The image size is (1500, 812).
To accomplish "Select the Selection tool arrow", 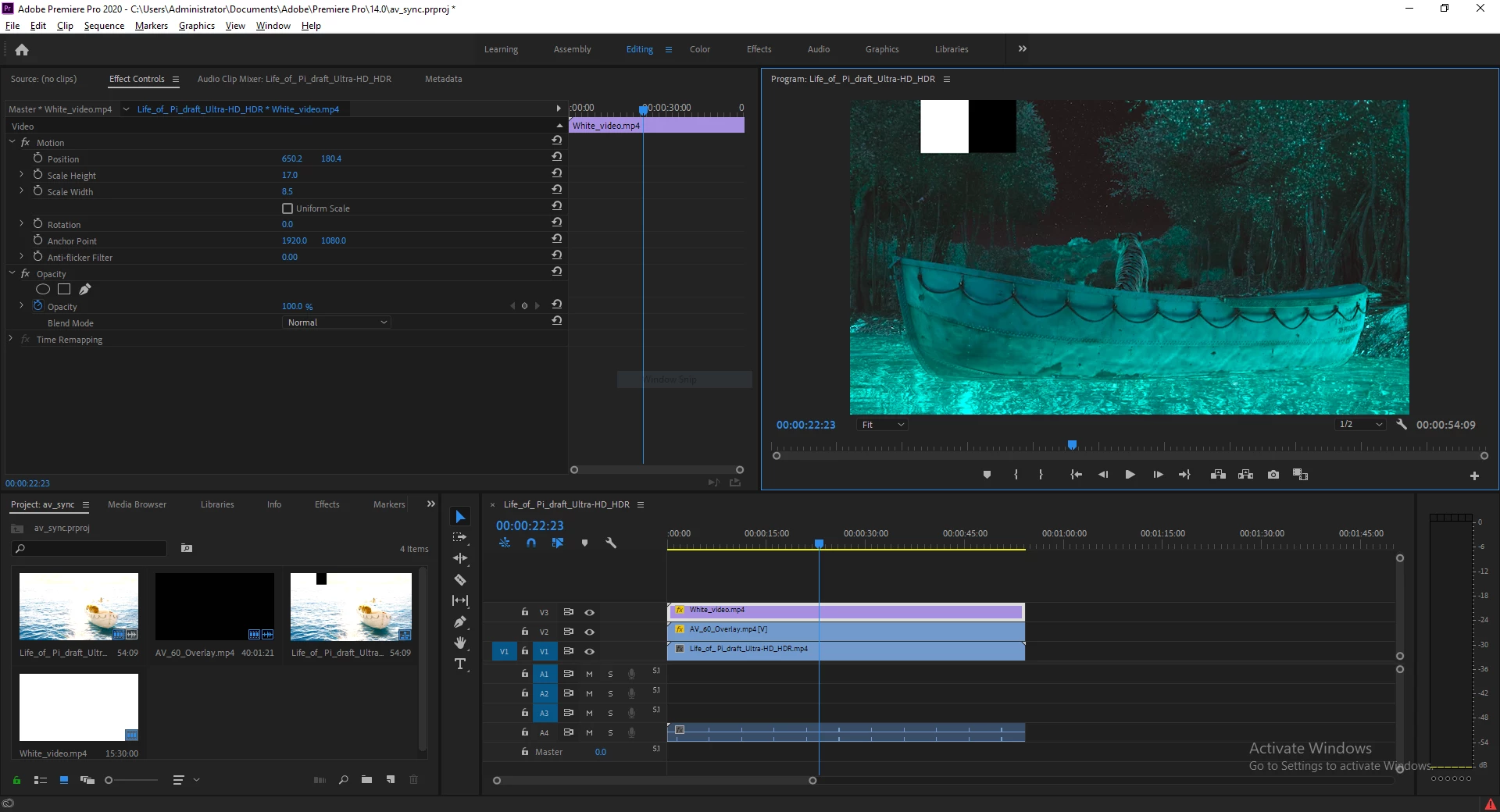I will click(460, 517).
